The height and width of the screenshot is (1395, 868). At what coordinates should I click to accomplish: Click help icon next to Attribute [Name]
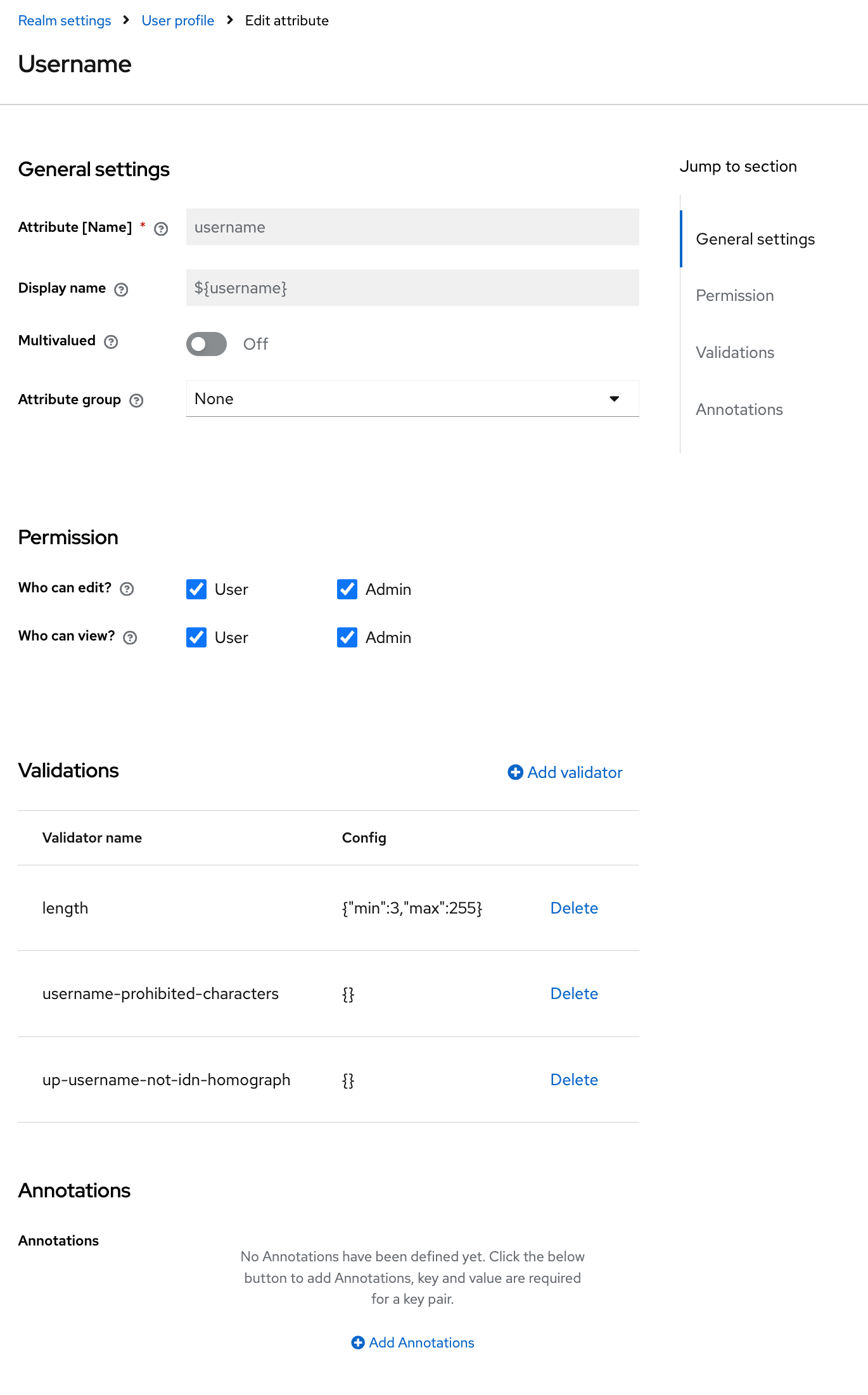tap(161, 229)
